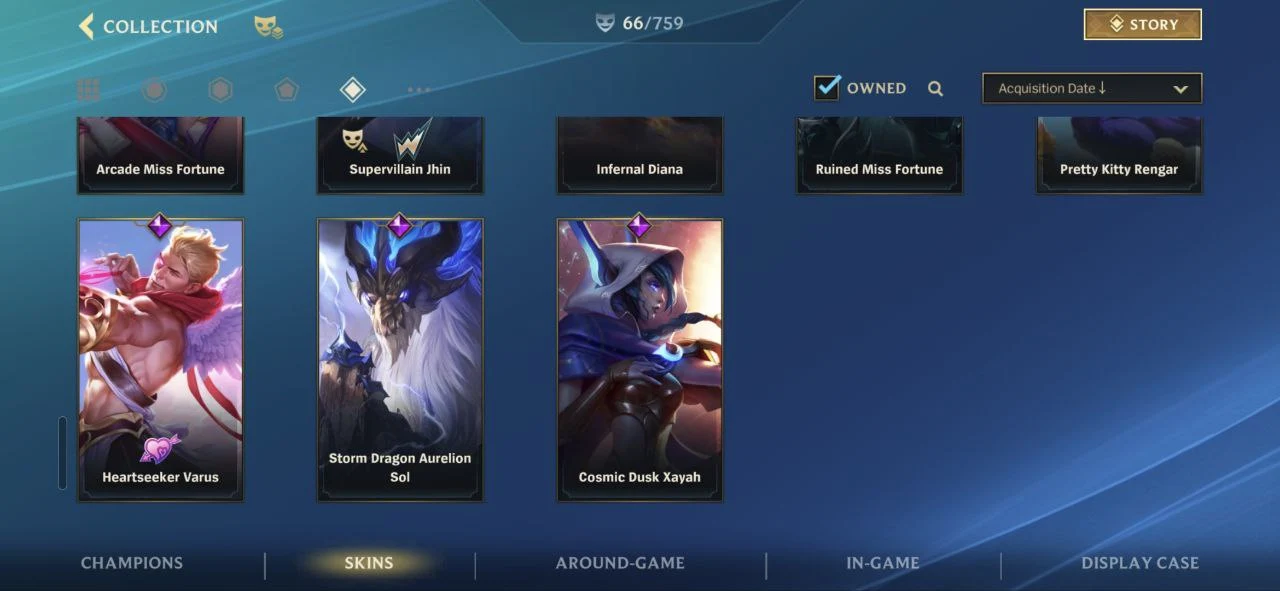Open the Cosmic Dusk Xayah skin card
This screenshot has height=591, width=1280.
(640, 360)
